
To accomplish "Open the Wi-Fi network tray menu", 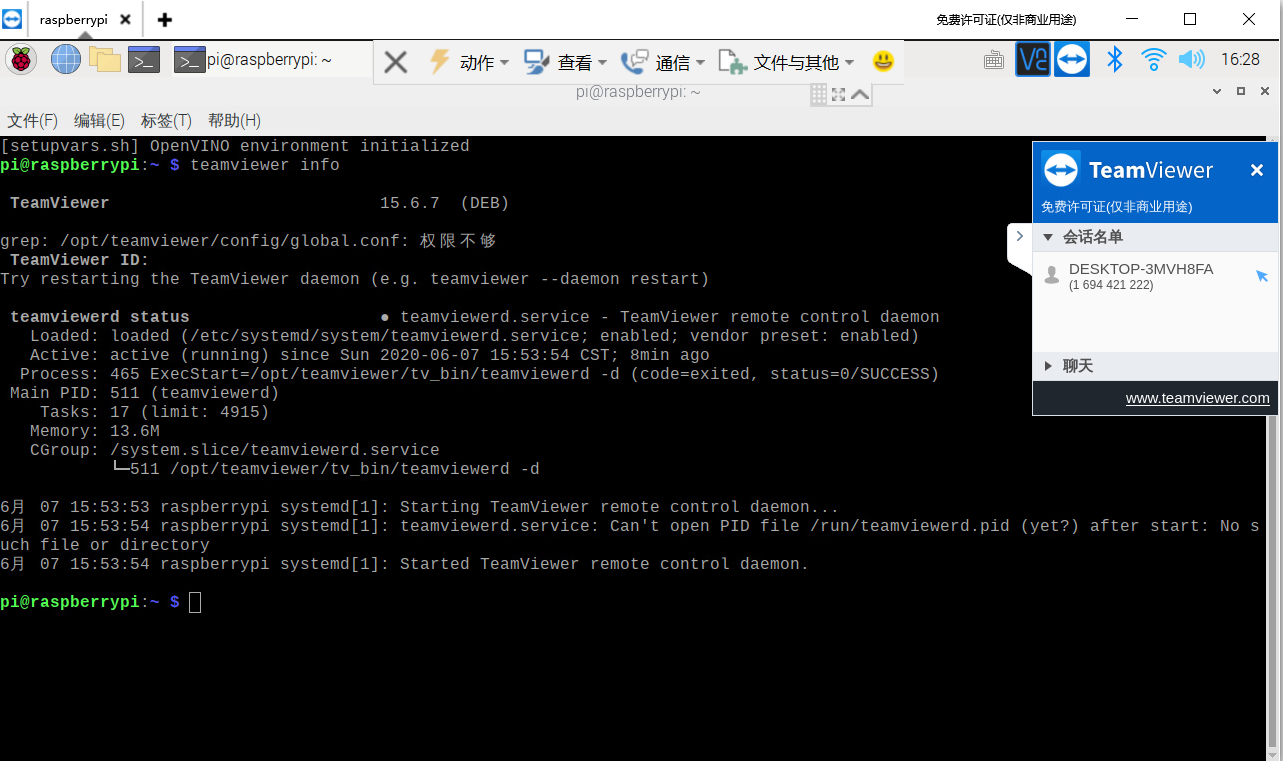I will click(1154, 60).
